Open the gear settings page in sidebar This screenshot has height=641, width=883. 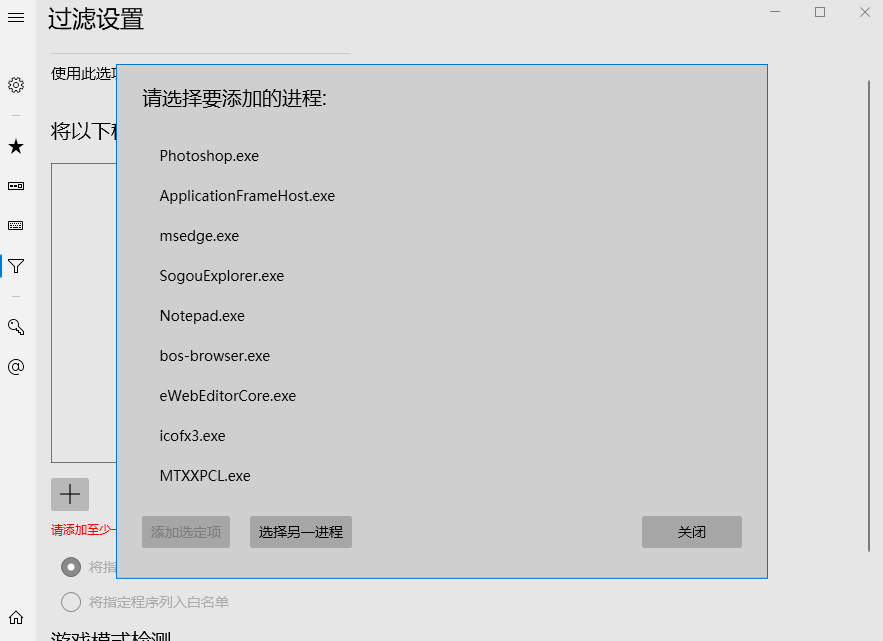click(x=16, y=85)
